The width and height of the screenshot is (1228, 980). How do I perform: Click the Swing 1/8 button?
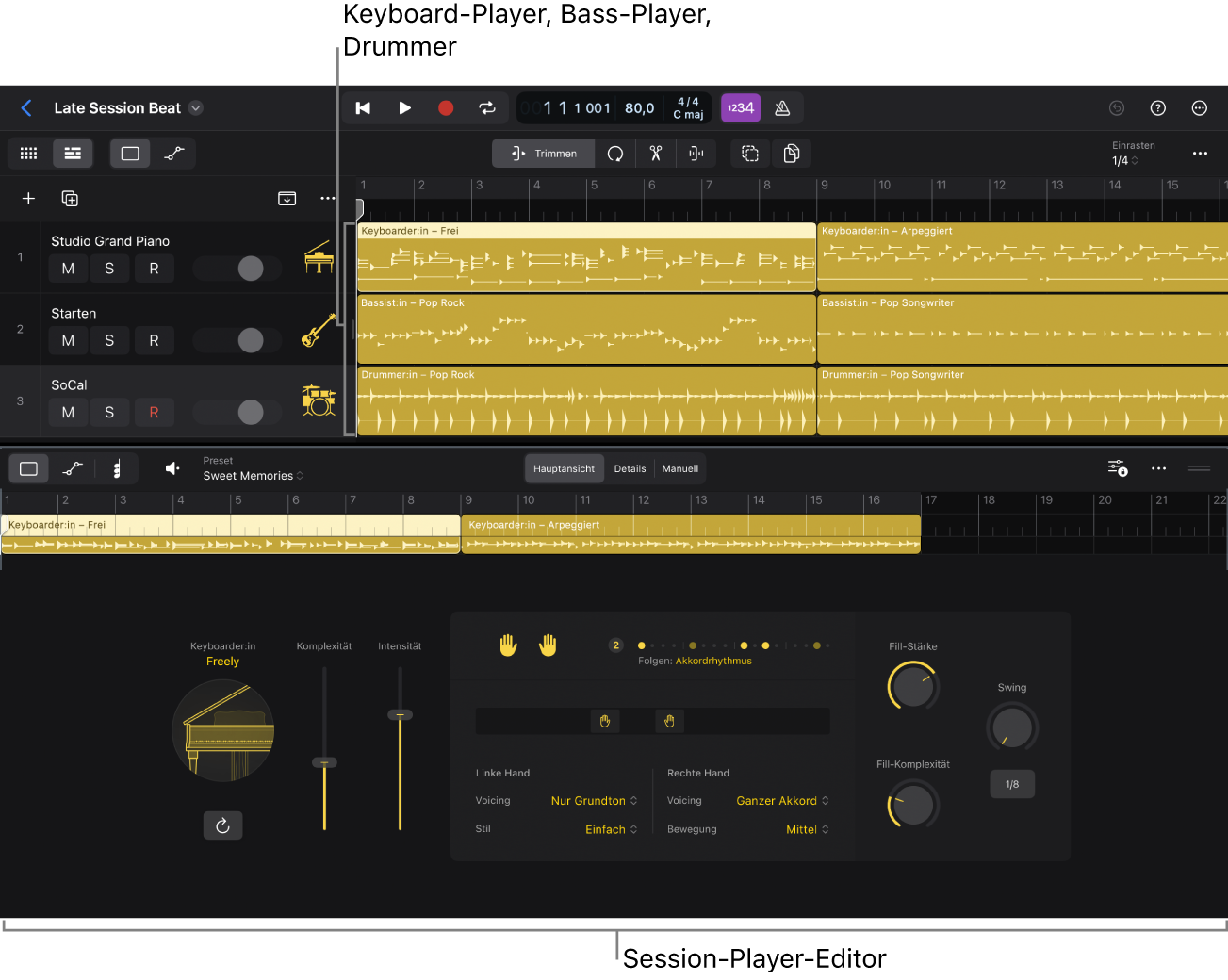[x=1012, y=784]
